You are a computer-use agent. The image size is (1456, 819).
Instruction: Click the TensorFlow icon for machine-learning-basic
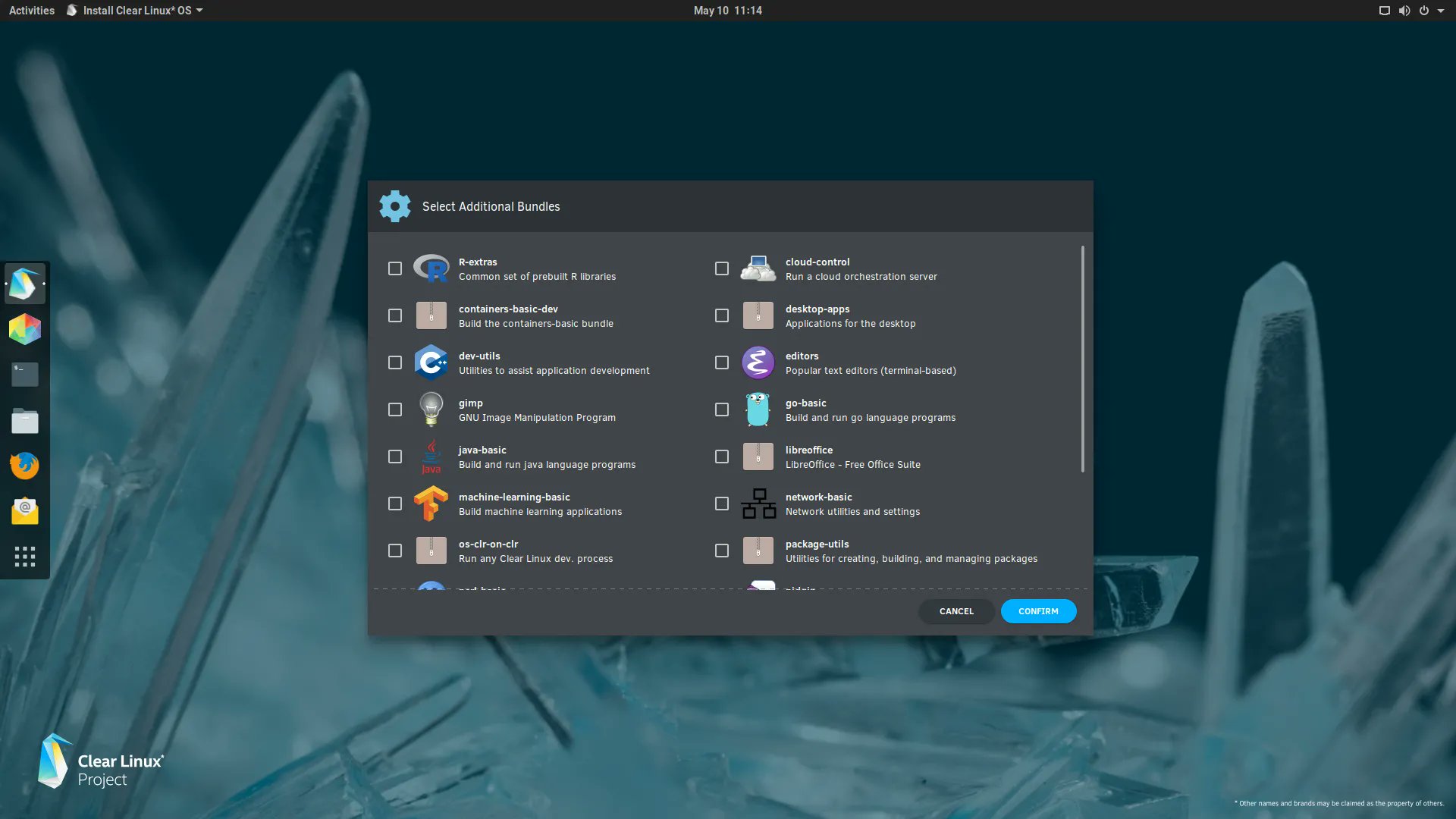(x=431, y=504)
